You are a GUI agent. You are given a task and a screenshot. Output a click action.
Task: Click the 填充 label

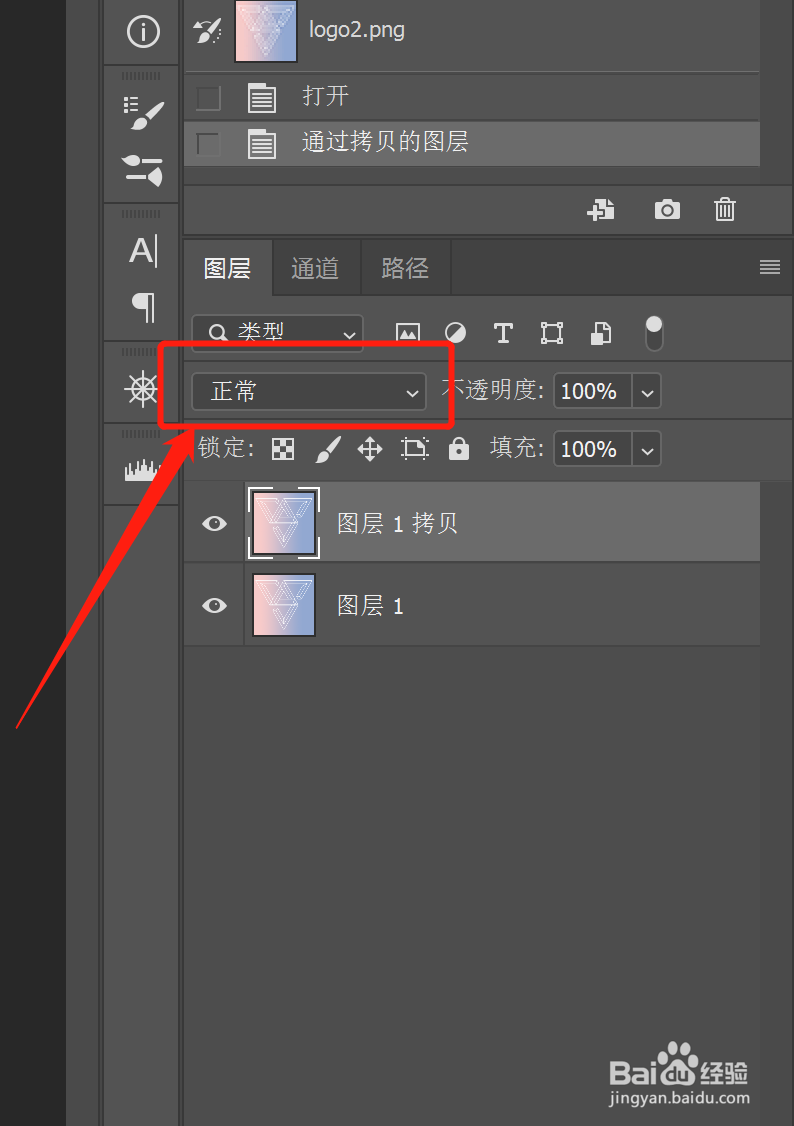tap(516, 448)
